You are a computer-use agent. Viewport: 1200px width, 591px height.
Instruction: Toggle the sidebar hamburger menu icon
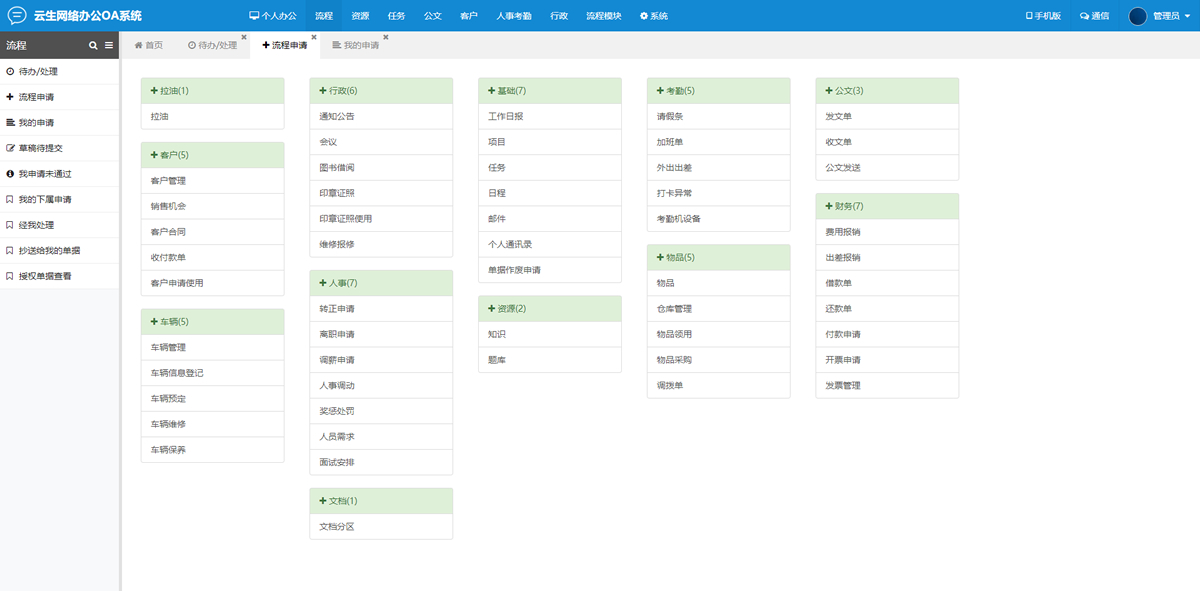coord(109,45)
